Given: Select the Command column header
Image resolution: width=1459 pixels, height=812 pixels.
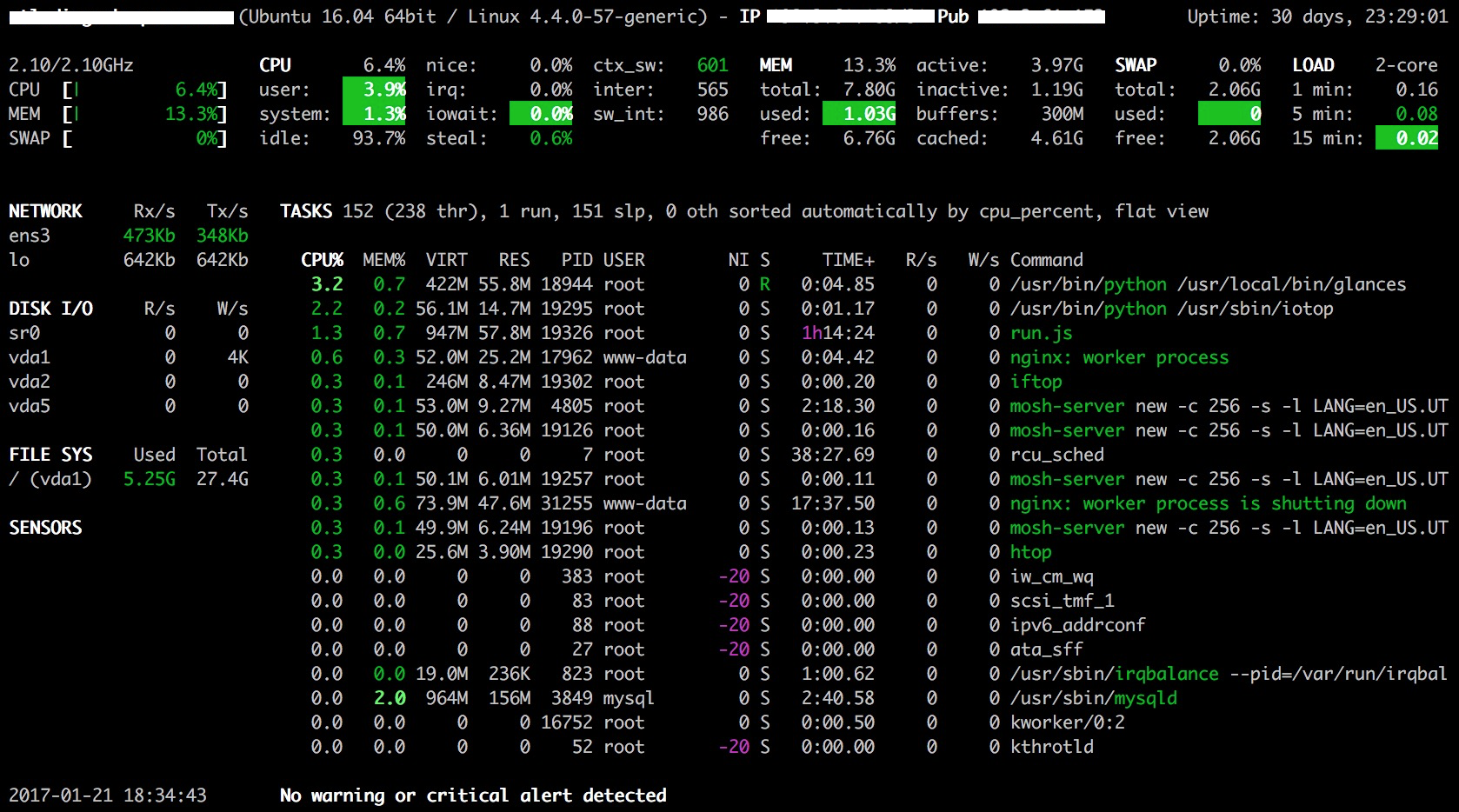Looking at the screenshot, I should tap(1046, 260).
